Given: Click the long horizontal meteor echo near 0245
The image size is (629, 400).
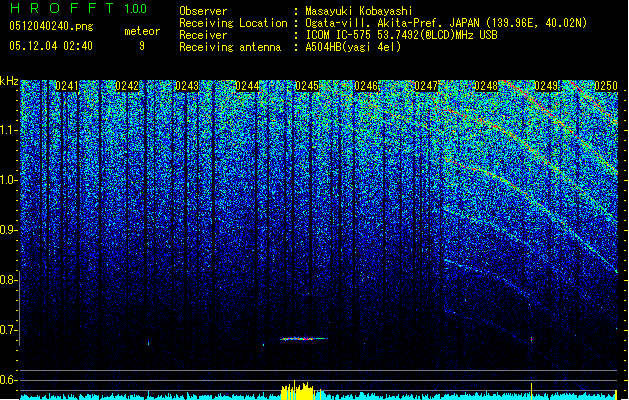Looking at the screenshot, I should pyautogui.click(x=304, y=339).
